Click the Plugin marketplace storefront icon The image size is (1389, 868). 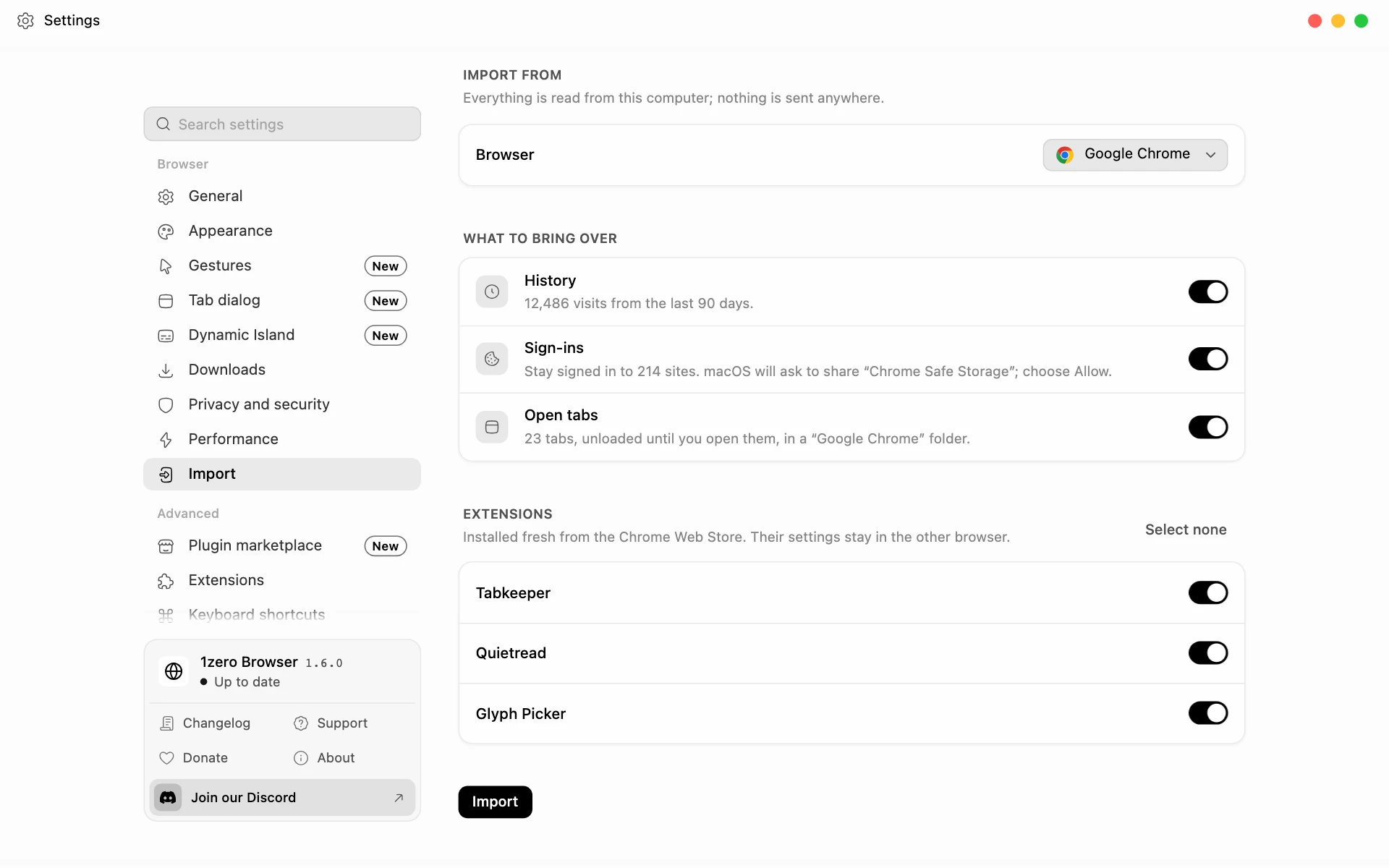point(166,546)
